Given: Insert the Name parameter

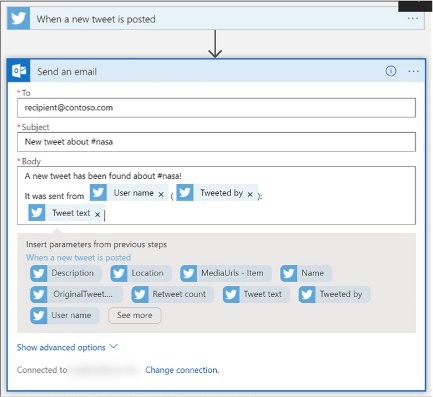Looking at the screenshot, I should 306,273.
